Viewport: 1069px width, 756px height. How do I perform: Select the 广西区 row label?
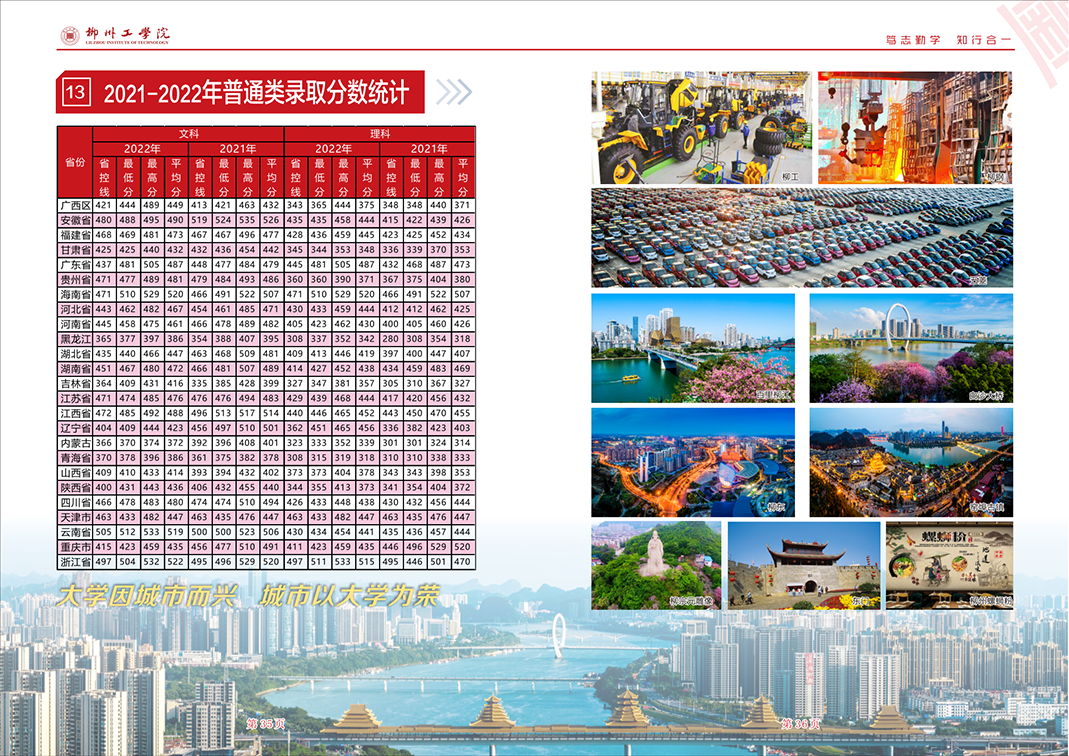75,205
